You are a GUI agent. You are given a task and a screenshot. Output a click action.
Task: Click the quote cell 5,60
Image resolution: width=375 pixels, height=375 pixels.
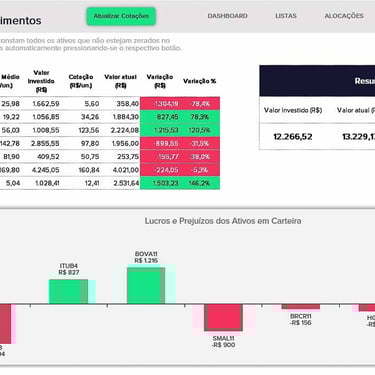tap(92, 104)
